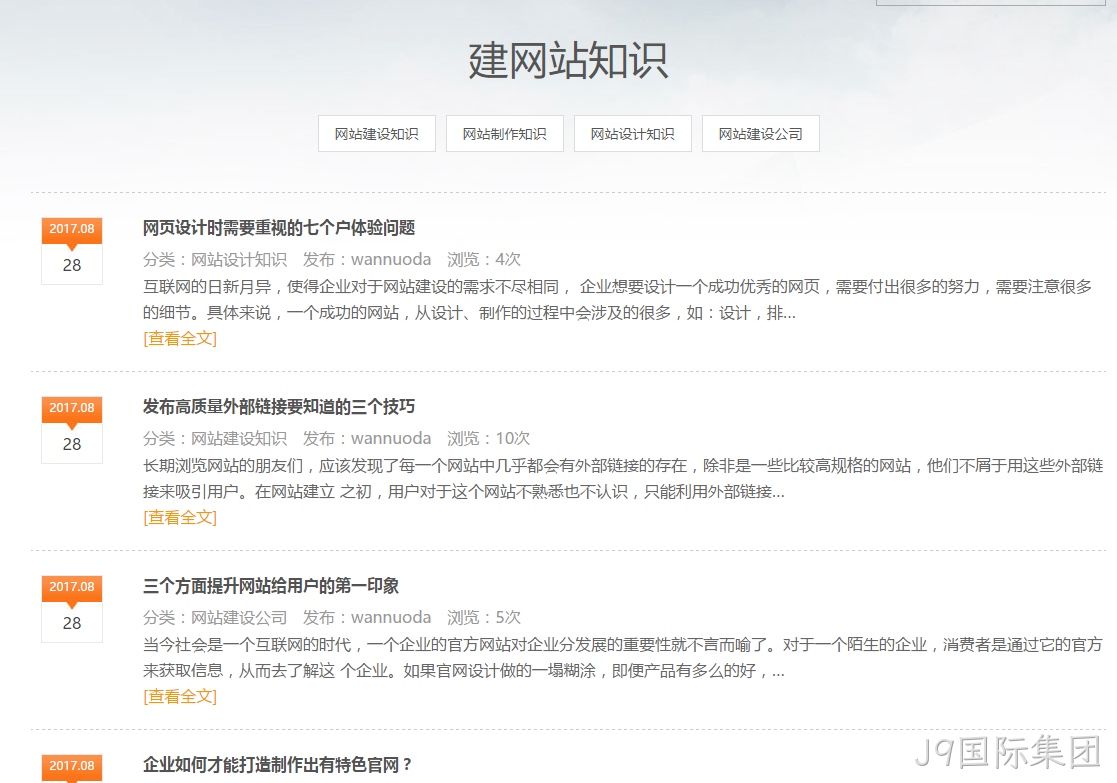Click 发布：wannuoda in the 外部链接 article
The image size is (1117, 783).
[367, 438]
